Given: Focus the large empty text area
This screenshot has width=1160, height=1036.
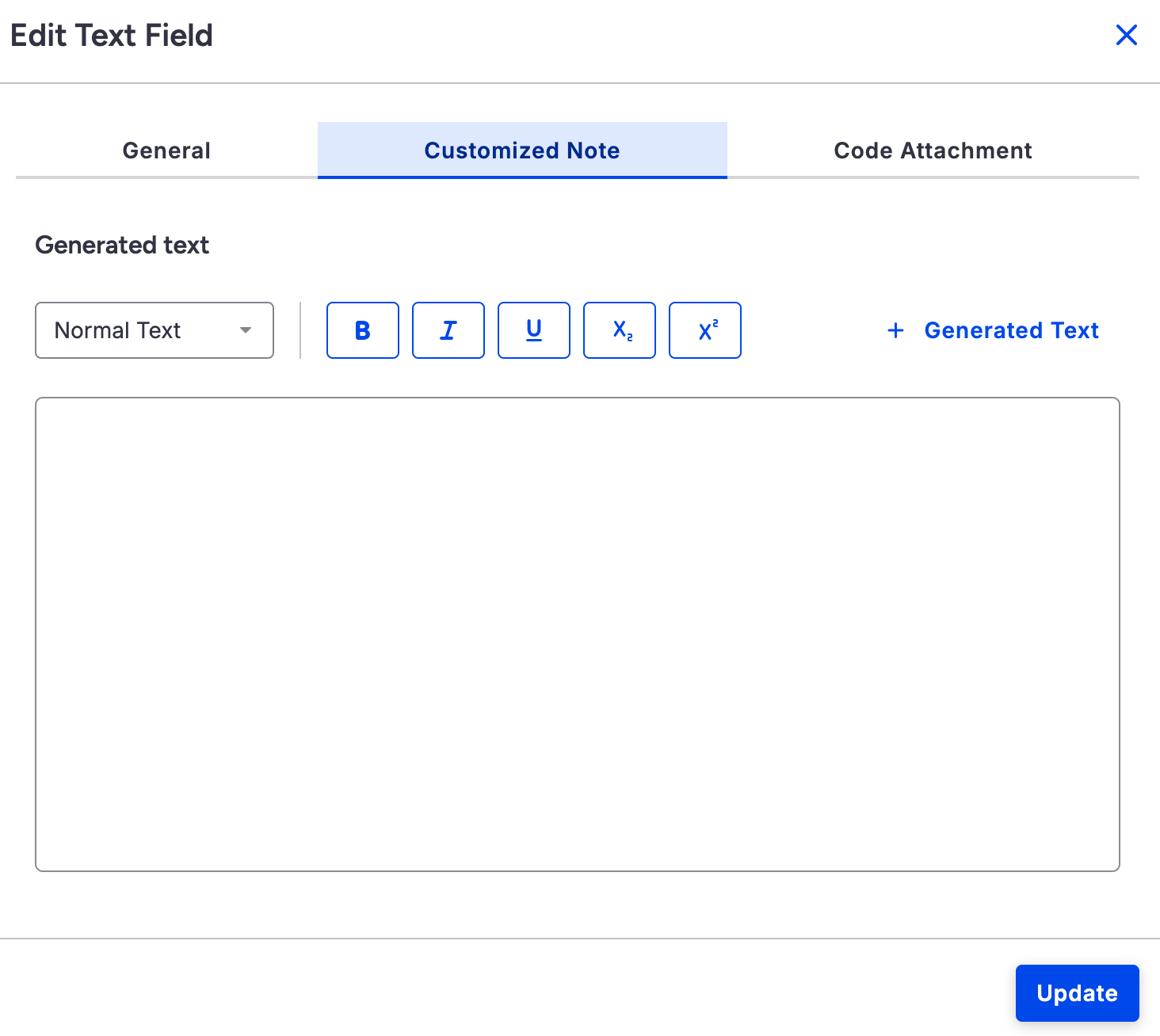Looking at the screenshot, I should coord(578,634).
